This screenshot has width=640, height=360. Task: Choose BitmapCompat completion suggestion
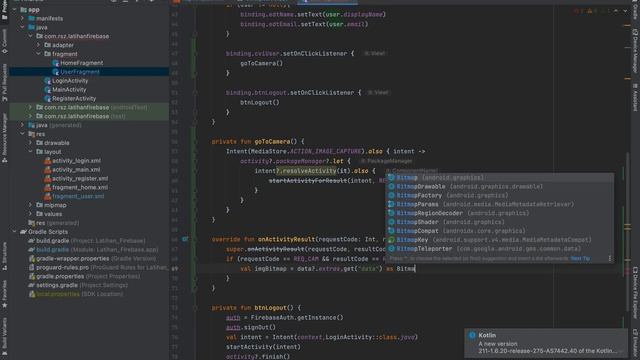500,231
